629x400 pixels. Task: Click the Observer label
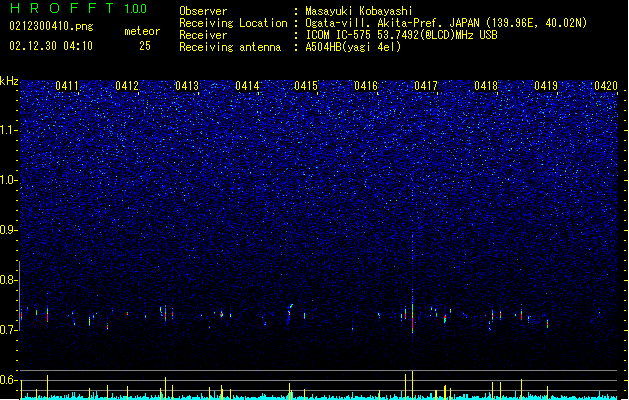tap(203, 11)
